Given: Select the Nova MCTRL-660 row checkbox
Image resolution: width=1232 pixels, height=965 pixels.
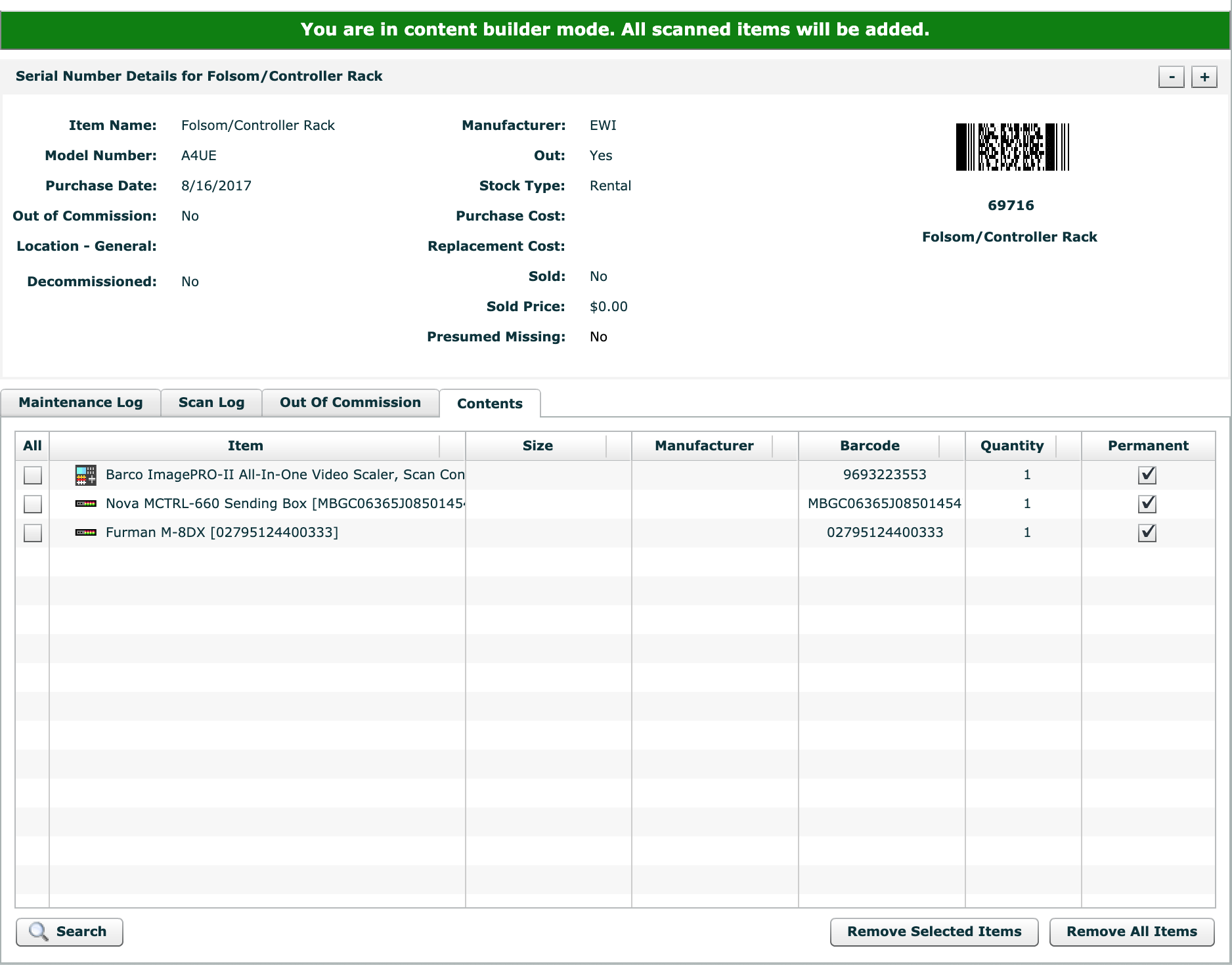Looking at the screenshot, I should (x=33, y=504).
